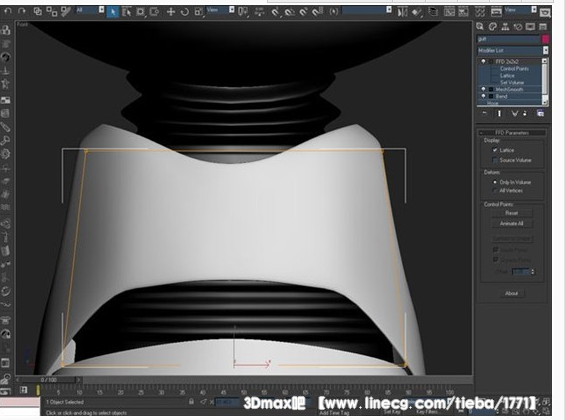Click the Redo arrow in the main toolbar
The height and width of the screenshot is (420, 565).
21,11
